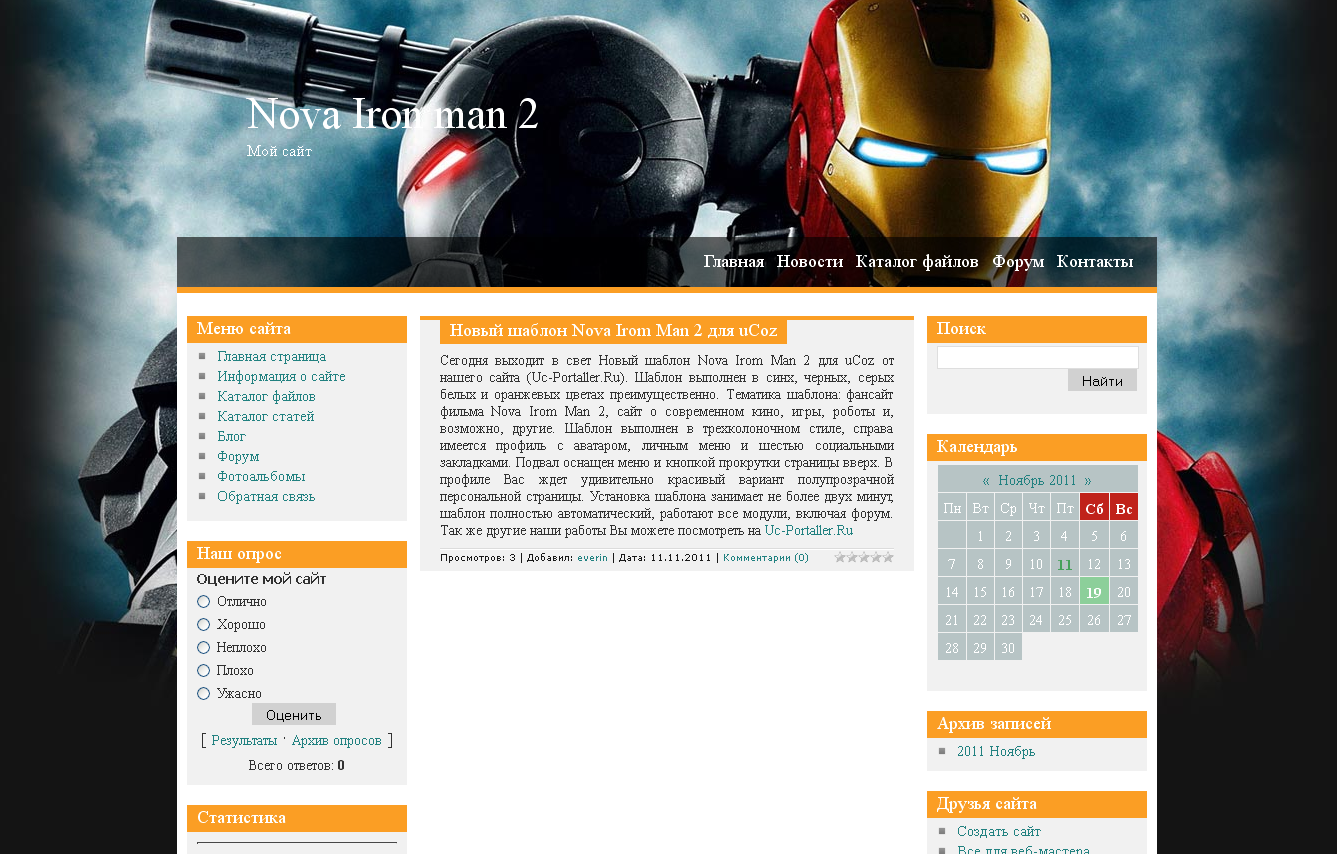Viewport: 1337px width, 854px height.
Task: Rate the post with the fifth star
Action: click(x=888, y=557)
